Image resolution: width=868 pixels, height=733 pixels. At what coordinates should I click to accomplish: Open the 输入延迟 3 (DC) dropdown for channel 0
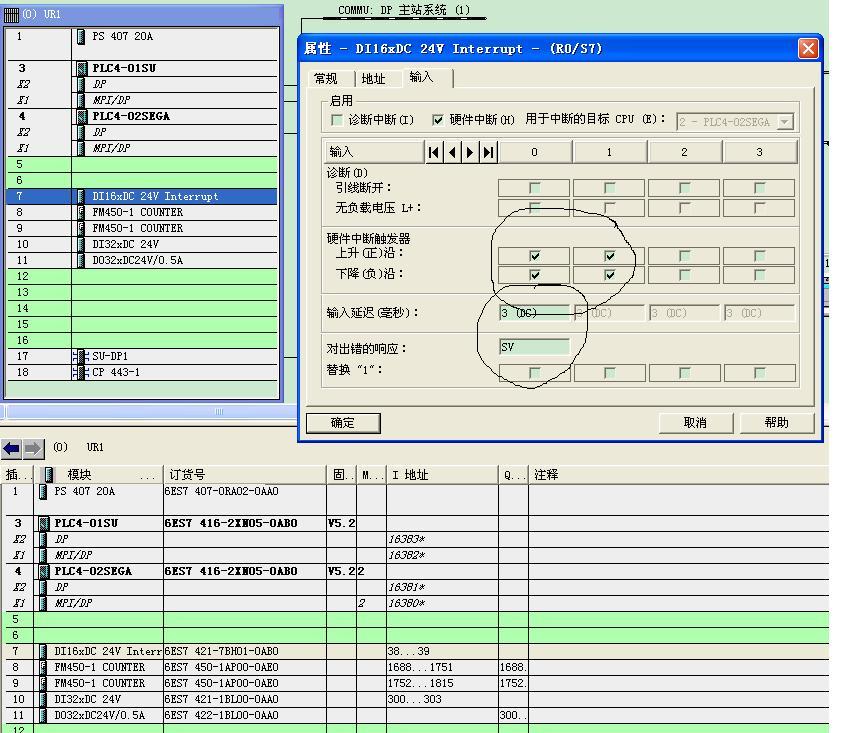coord(534,313)
